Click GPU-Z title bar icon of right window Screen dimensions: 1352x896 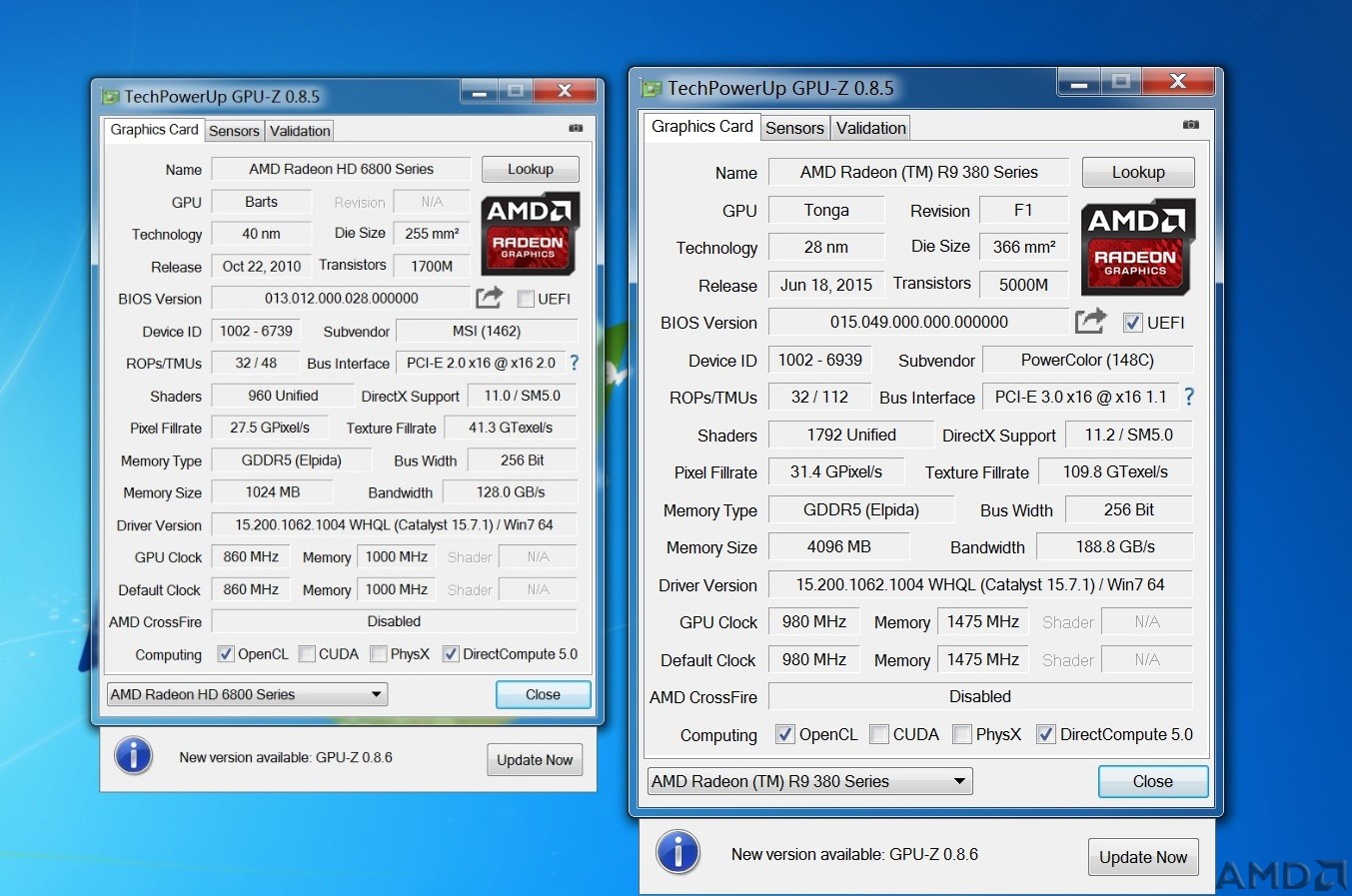click(x=652, y=88)
